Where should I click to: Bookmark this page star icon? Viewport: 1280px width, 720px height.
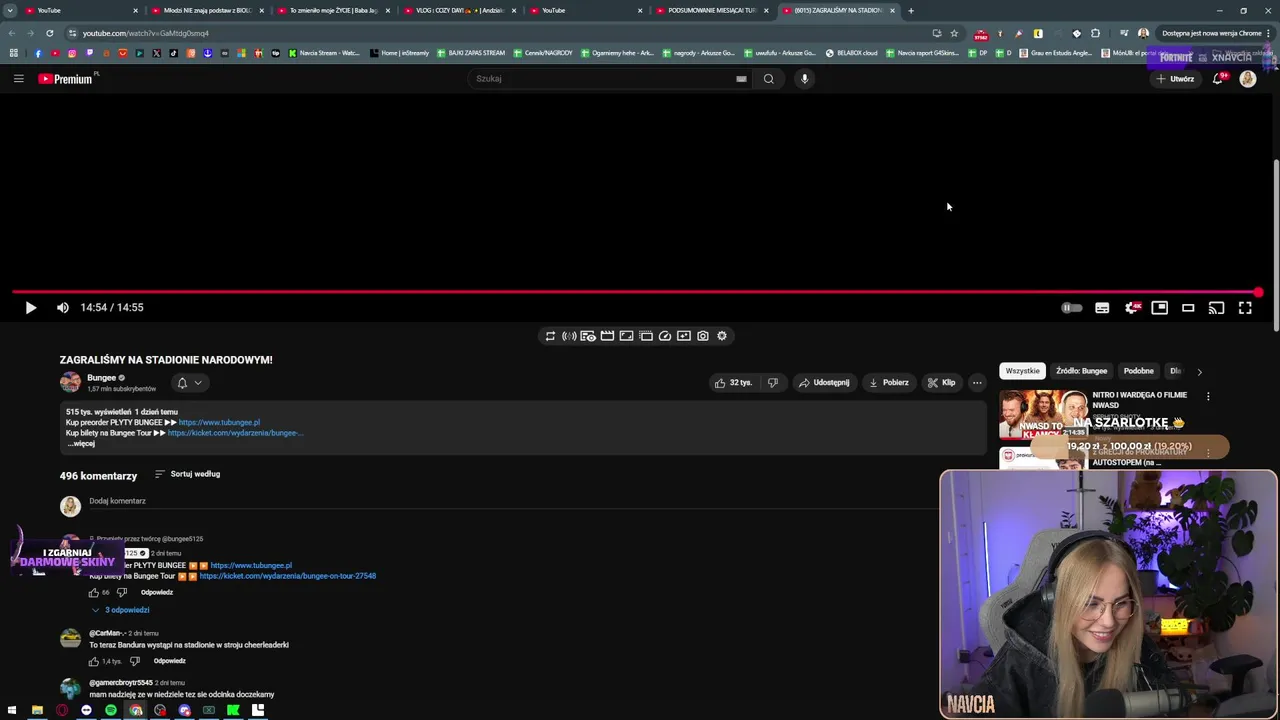(x=954, y=33)
